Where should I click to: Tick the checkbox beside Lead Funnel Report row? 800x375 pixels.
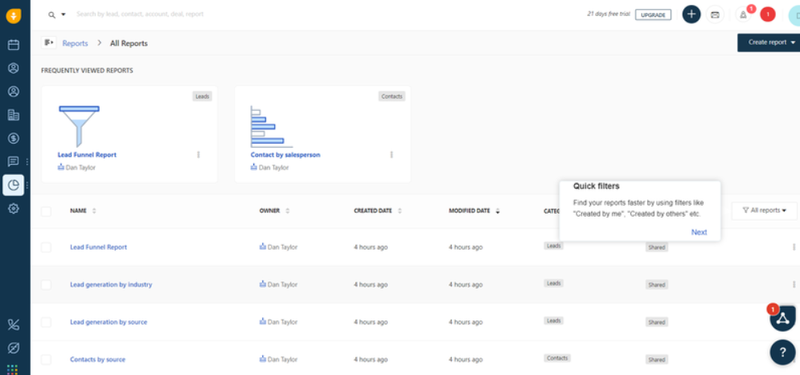46,247
